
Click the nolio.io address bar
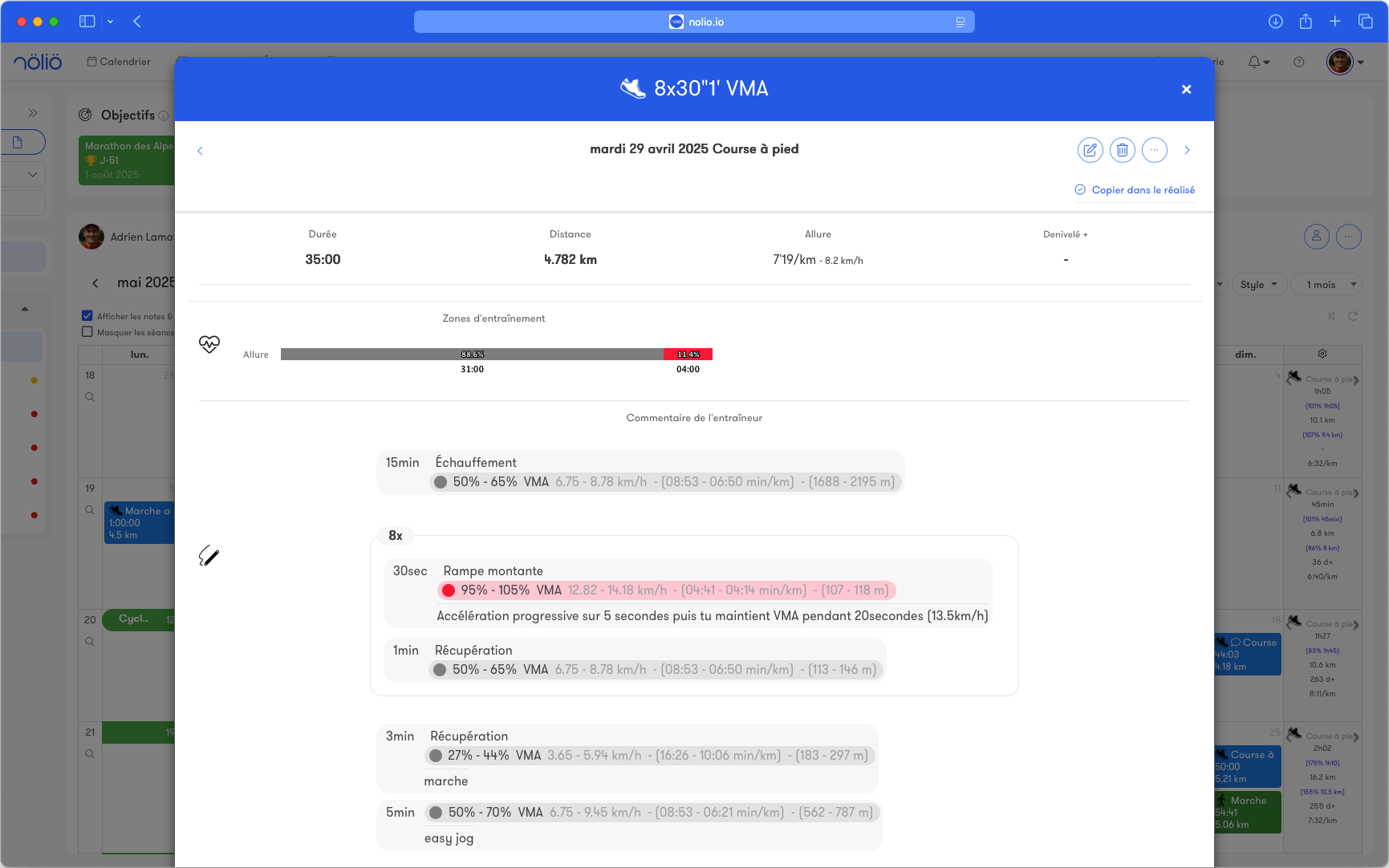tap(694, 22)
